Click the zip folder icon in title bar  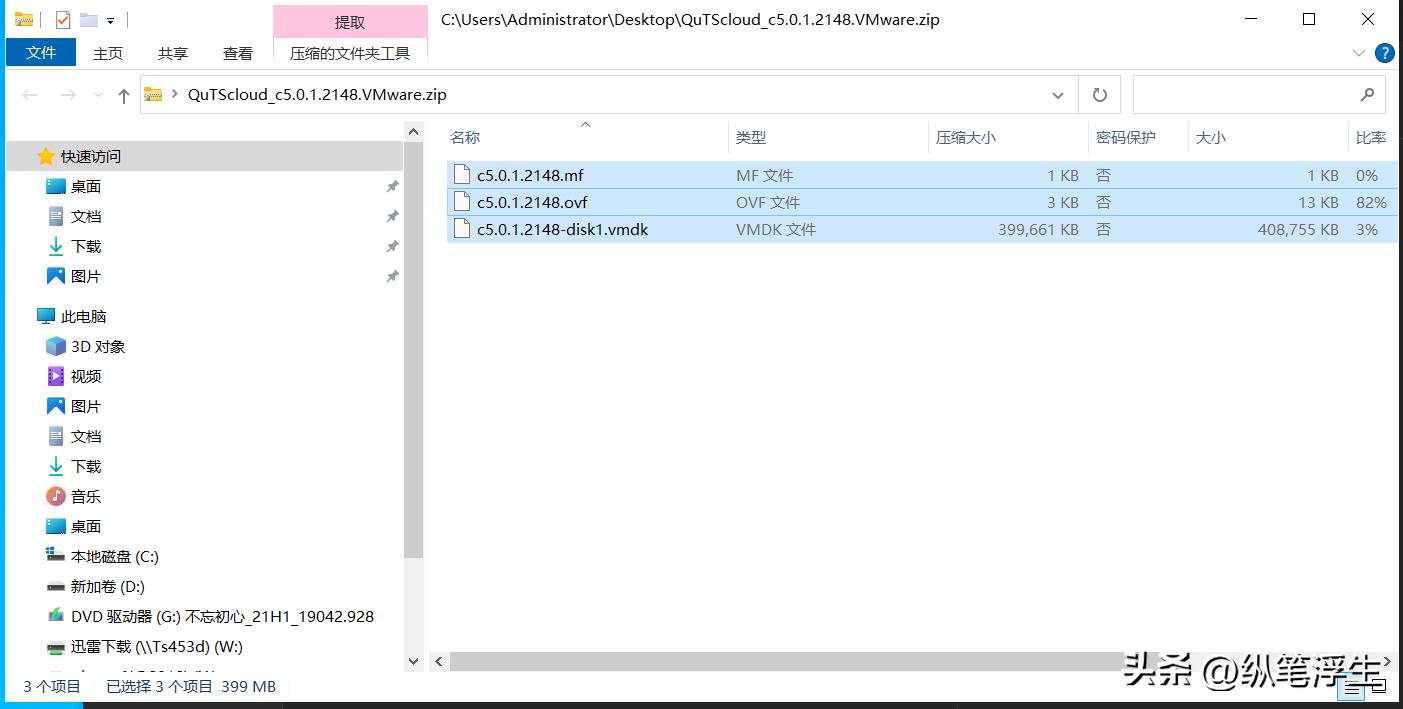(x=24, y=19)
